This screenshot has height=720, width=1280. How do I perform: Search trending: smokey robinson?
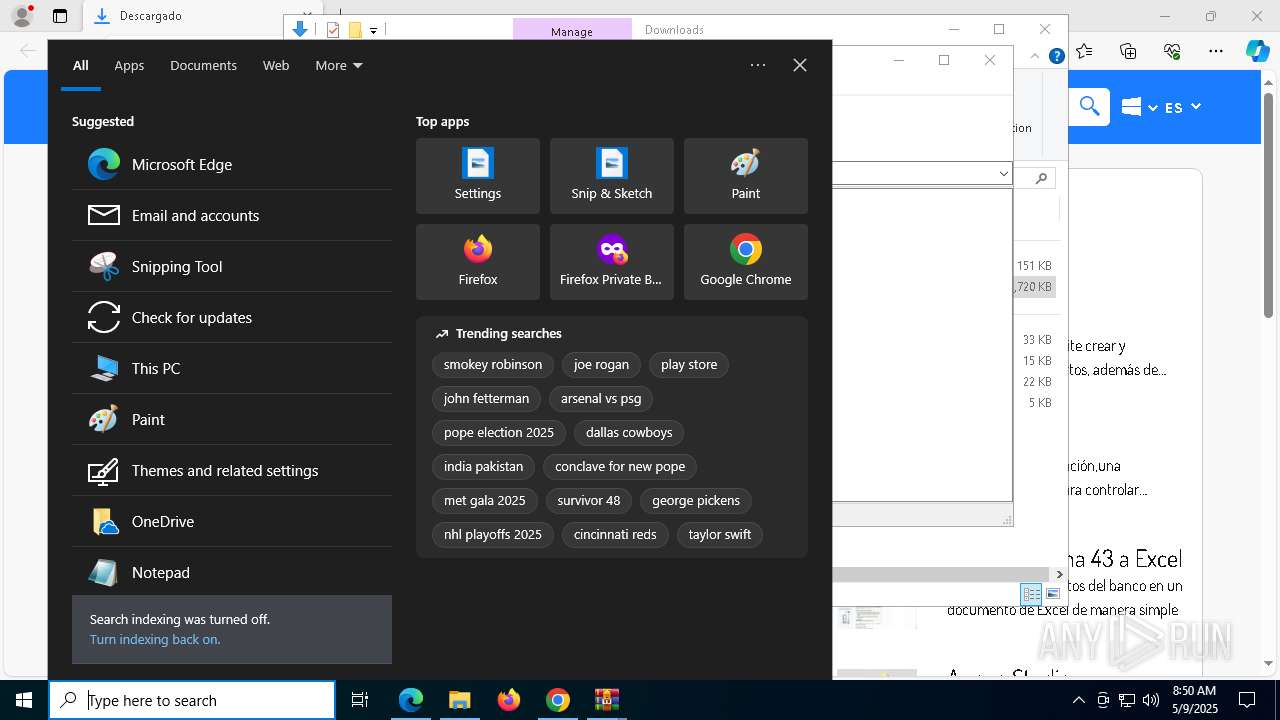(x=493, y=364)
